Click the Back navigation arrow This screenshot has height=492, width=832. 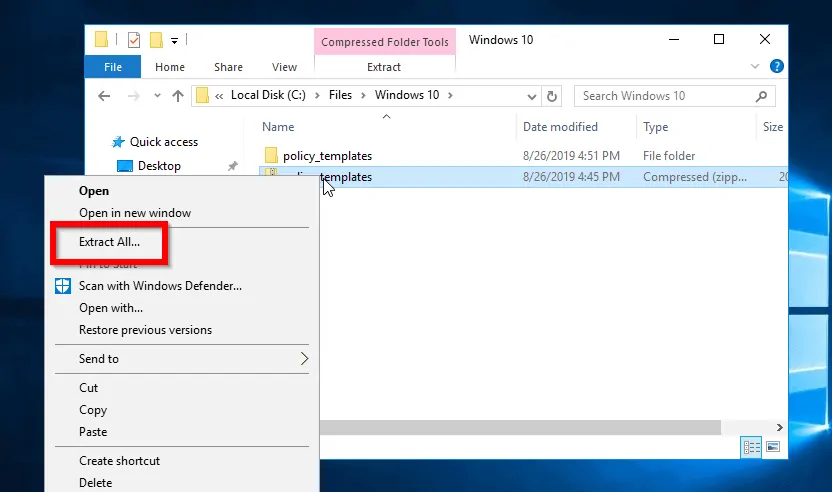104,96
